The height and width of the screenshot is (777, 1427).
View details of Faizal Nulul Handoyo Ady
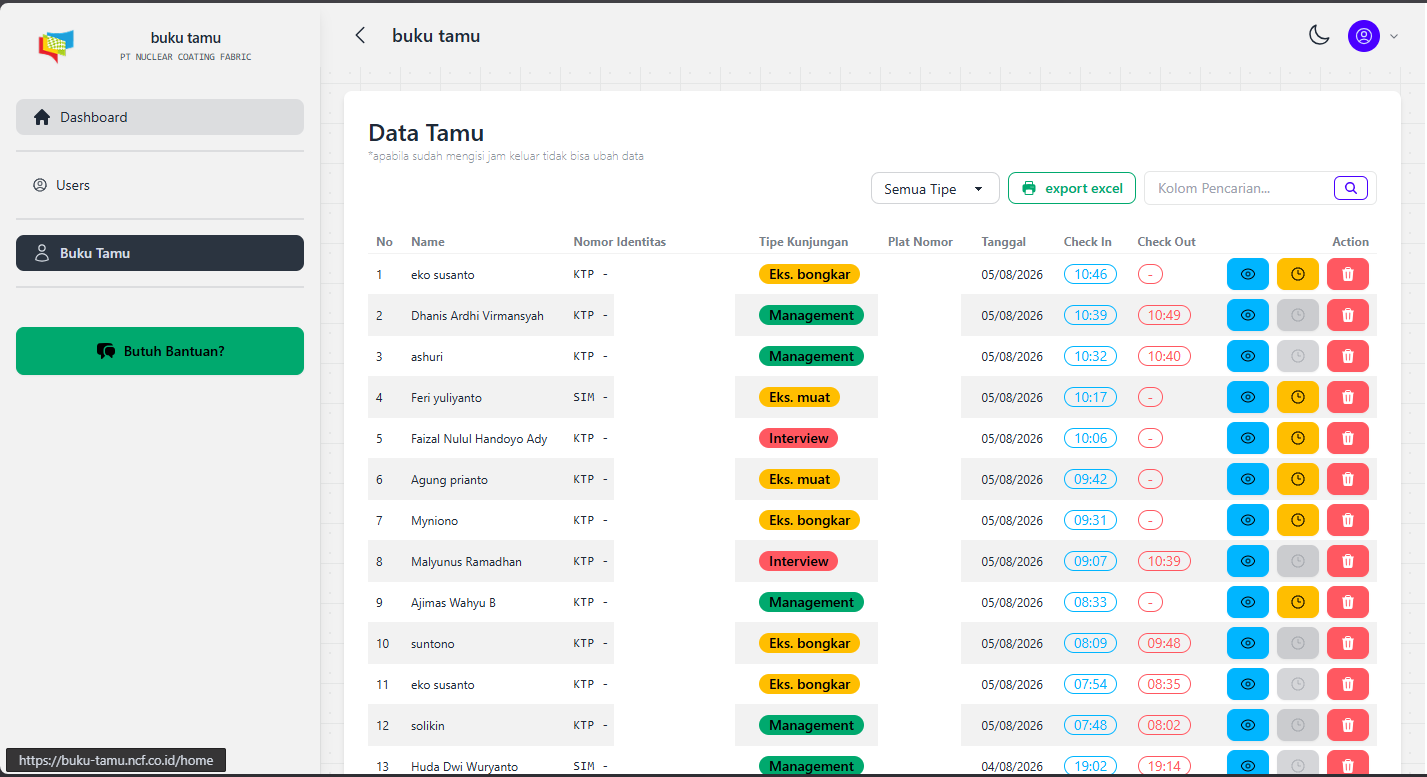pyautogui.click(x=1248, y=438)
